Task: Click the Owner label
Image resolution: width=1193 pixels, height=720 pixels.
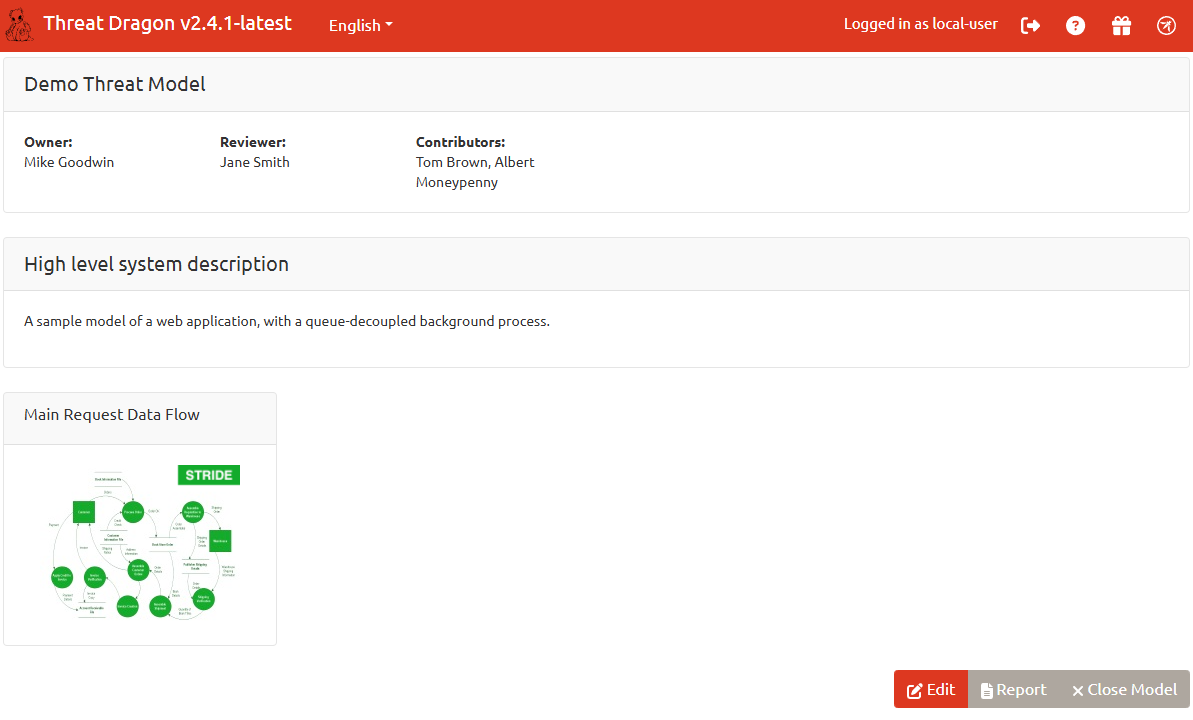Action: click(48, 142)
